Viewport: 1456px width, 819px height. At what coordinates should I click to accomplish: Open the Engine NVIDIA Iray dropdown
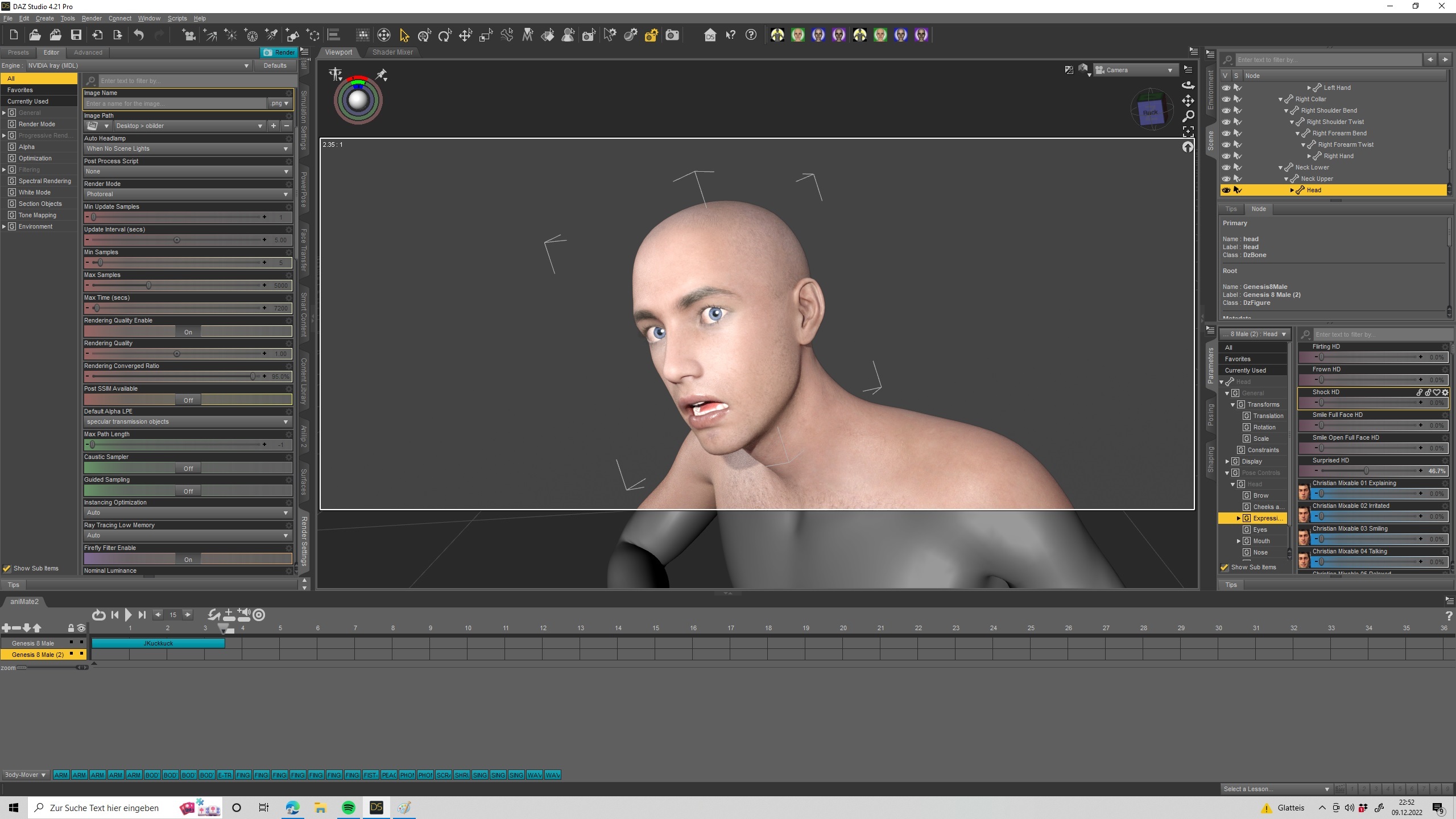138,65
